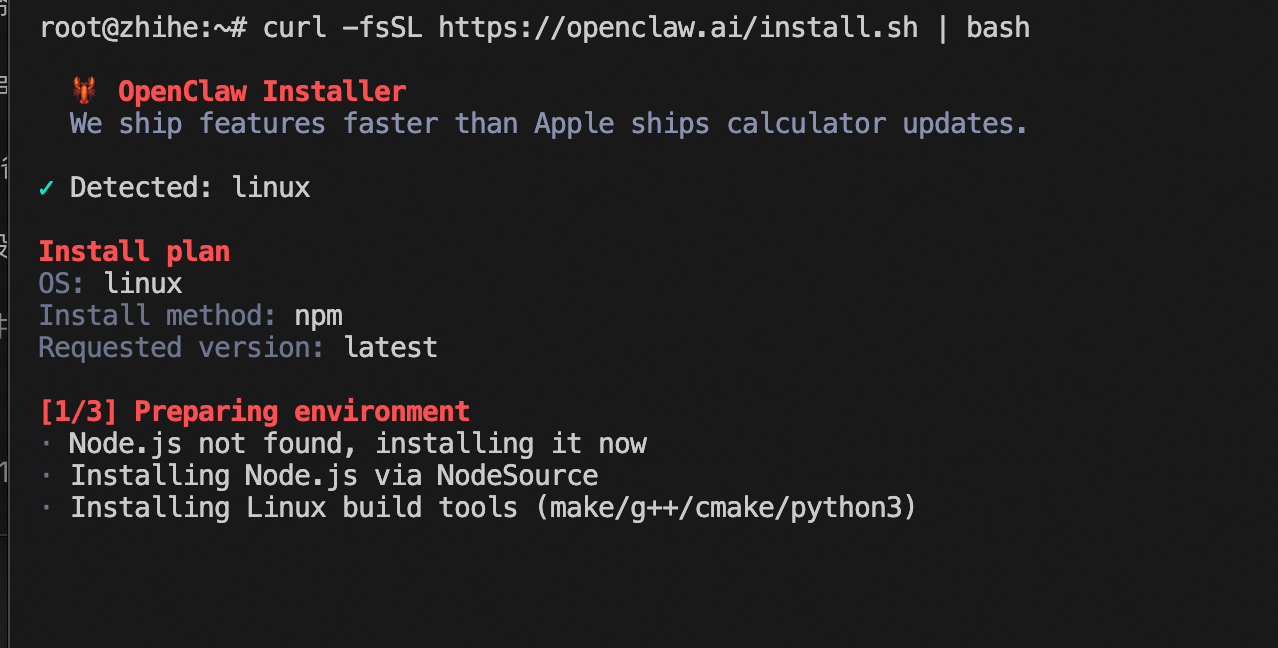Click the Install plan heading
Screen dimensions: 1278x648
[x=135, y=251]
